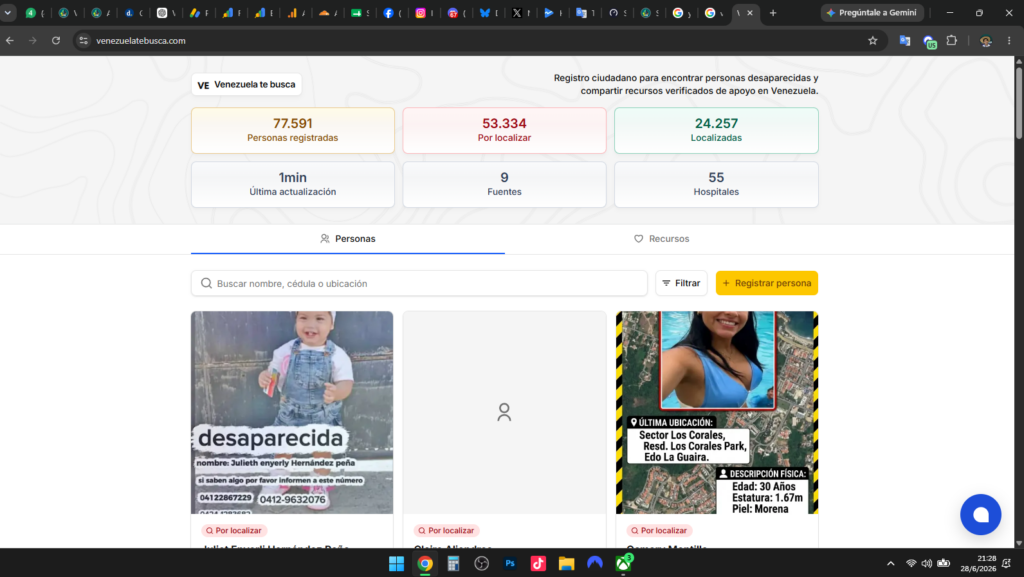Click the magnifier icon in search box
The height and width of the screenshot is (577, 1024).
click(x=206, y=283)
